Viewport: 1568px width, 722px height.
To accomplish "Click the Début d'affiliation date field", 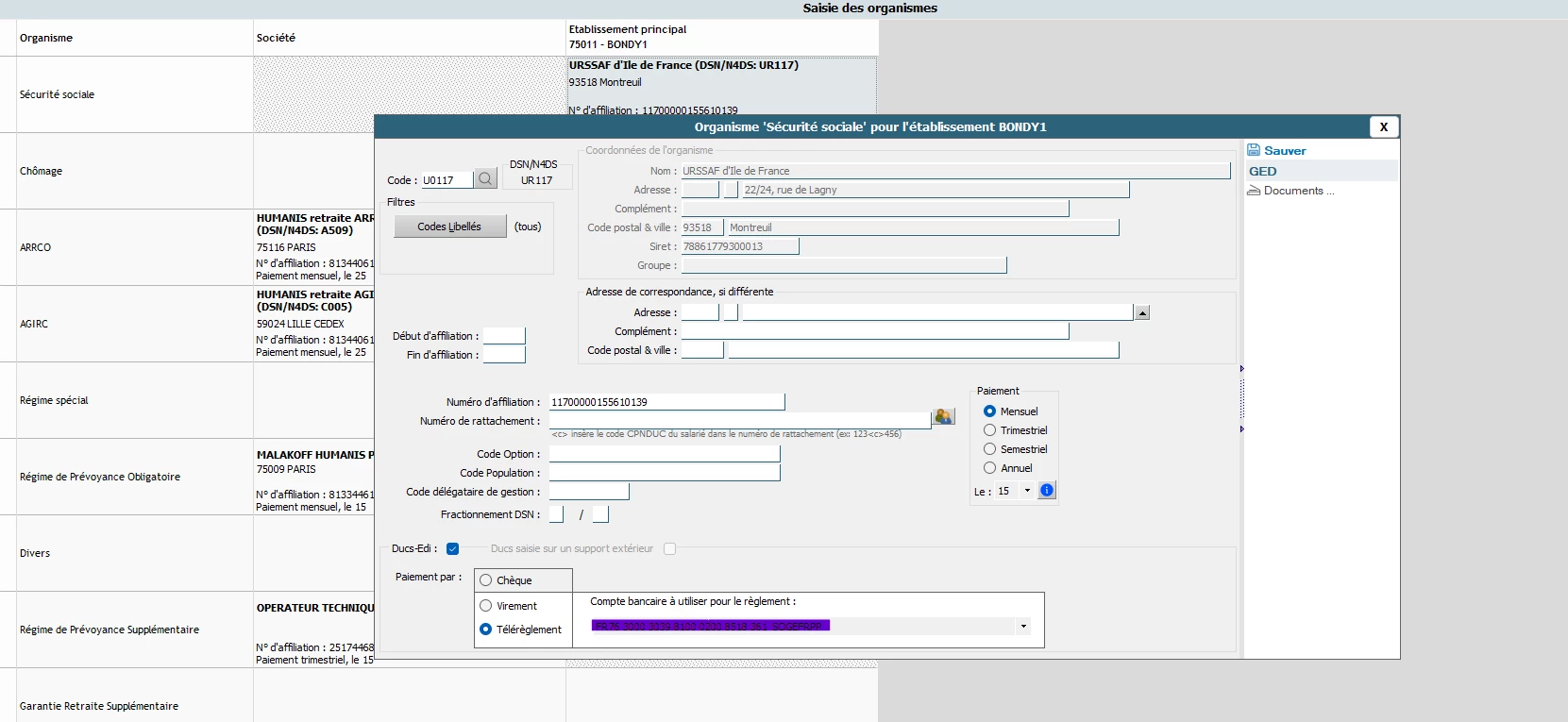I will 504,336.
